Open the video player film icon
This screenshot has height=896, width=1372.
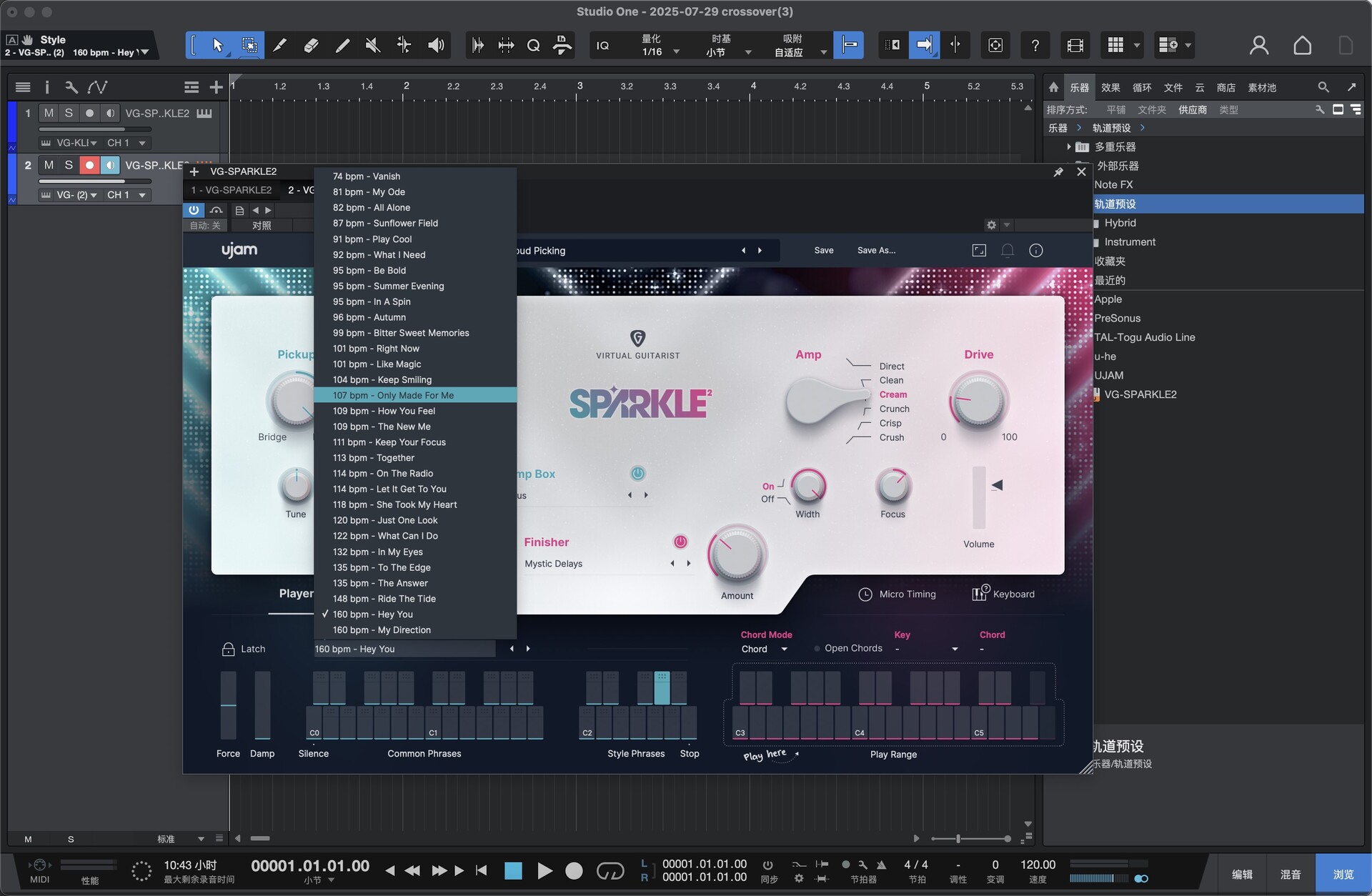click(1075, 45)
